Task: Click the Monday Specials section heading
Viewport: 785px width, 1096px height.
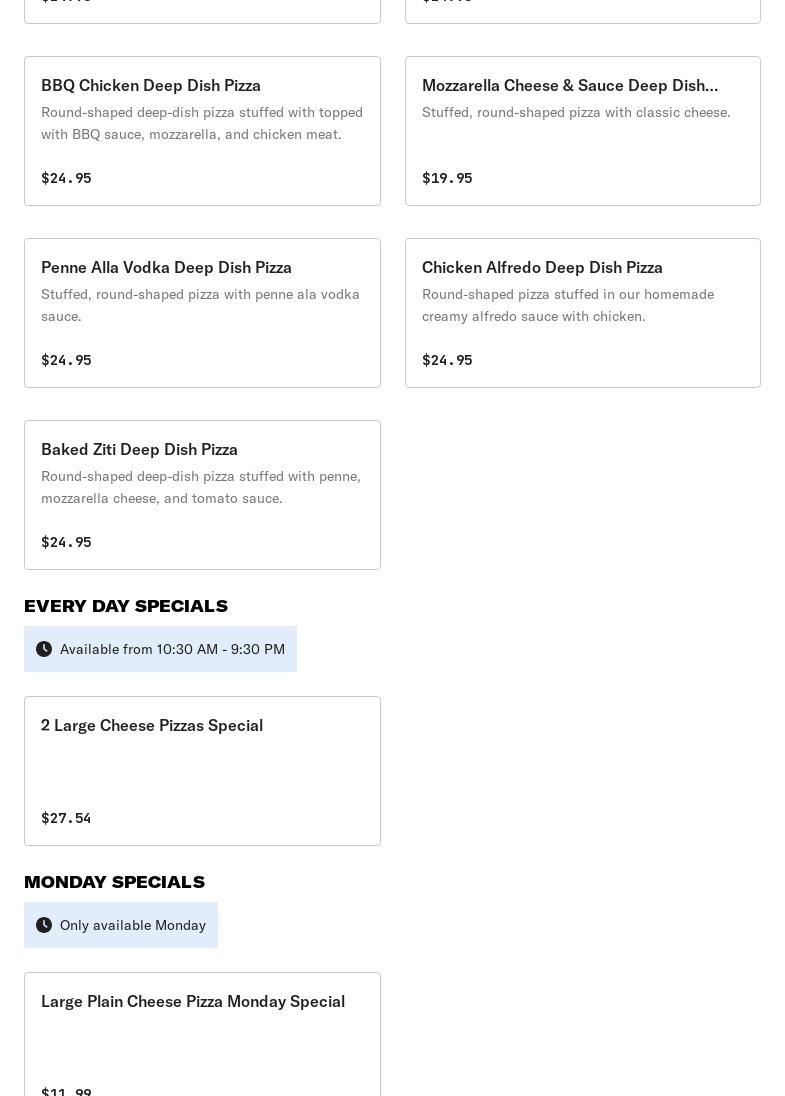Action: pos(114,882)
